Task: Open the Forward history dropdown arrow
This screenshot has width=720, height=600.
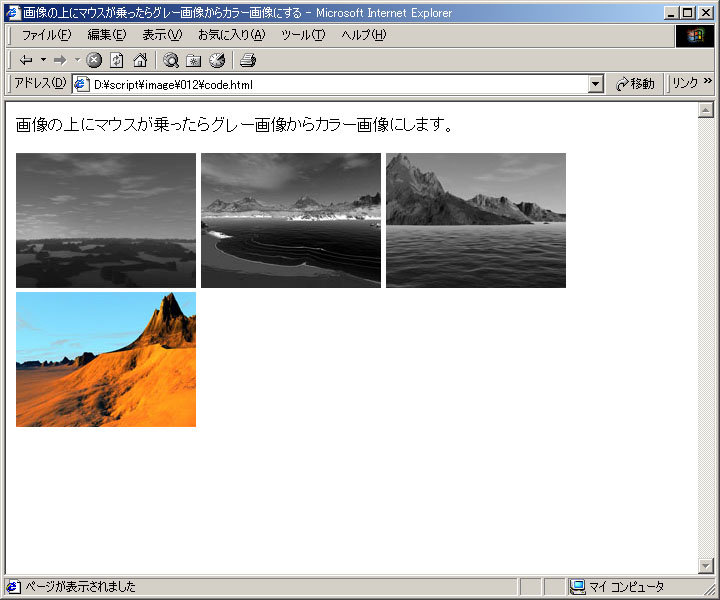Action: click(x=77, y=60)
